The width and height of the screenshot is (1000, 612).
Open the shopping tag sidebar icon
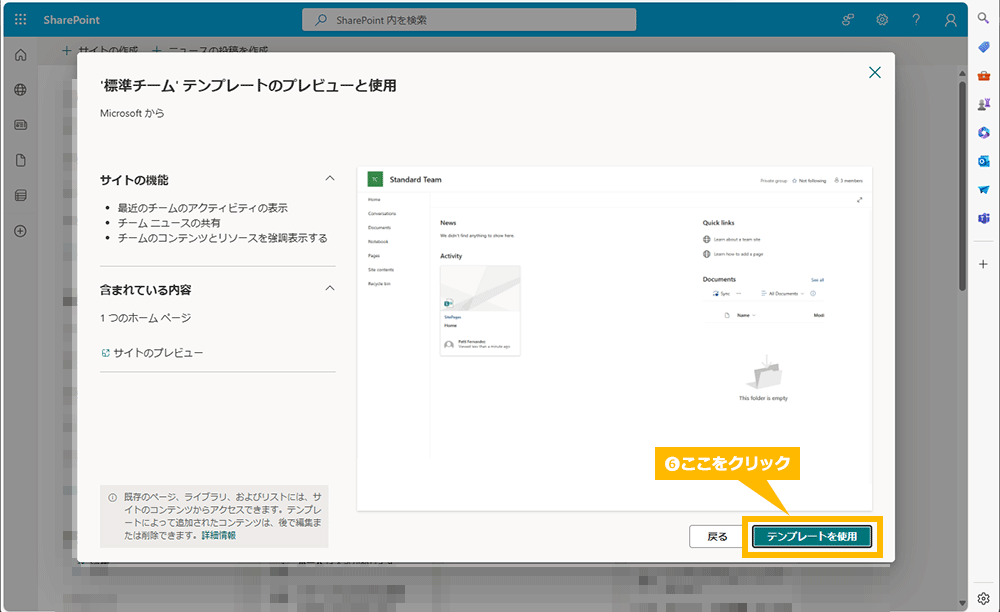[x=983, y=47]
